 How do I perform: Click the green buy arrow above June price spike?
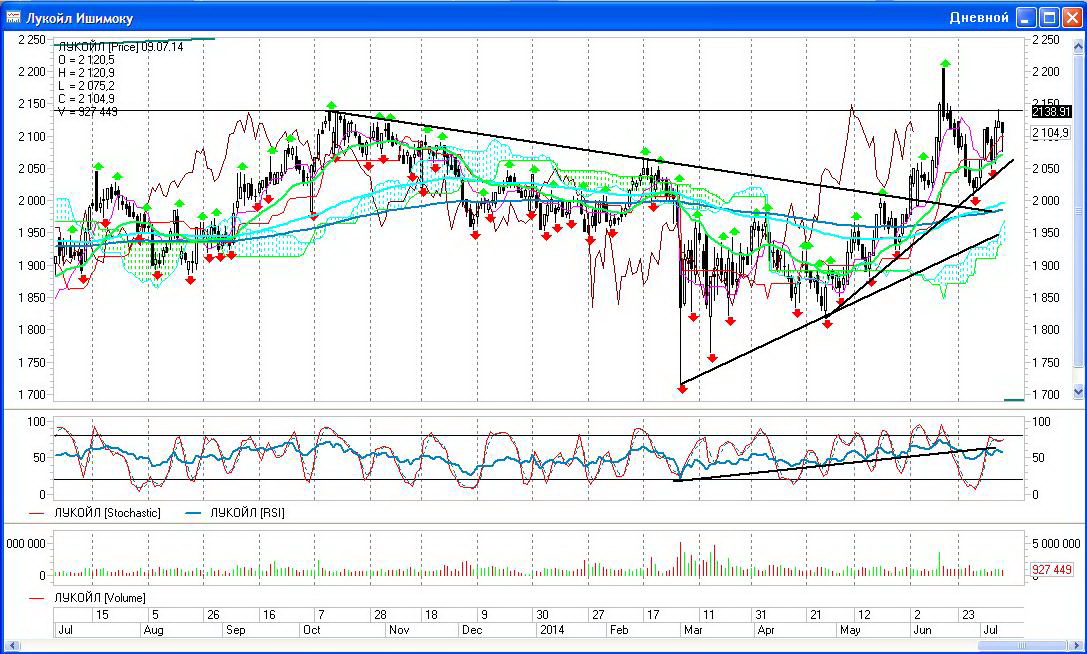click(945, 63)
